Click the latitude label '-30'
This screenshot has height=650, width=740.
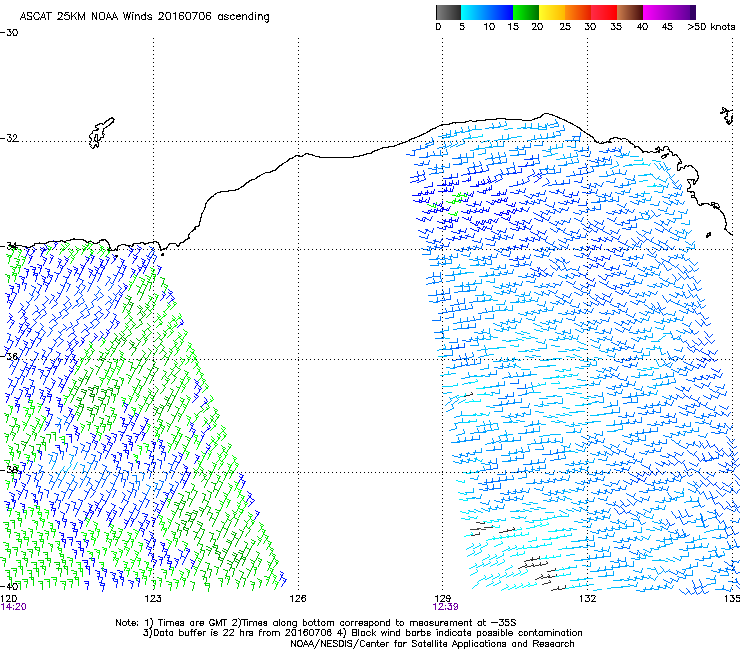[x=9, y=33]
